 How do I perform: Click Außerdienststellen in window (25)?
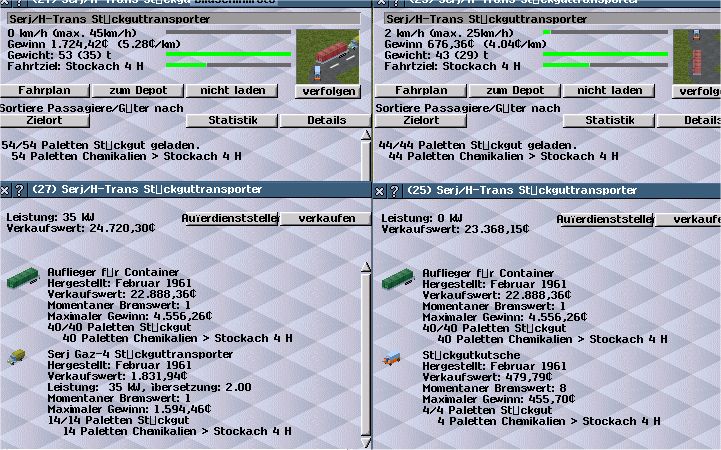coord(605,219)
